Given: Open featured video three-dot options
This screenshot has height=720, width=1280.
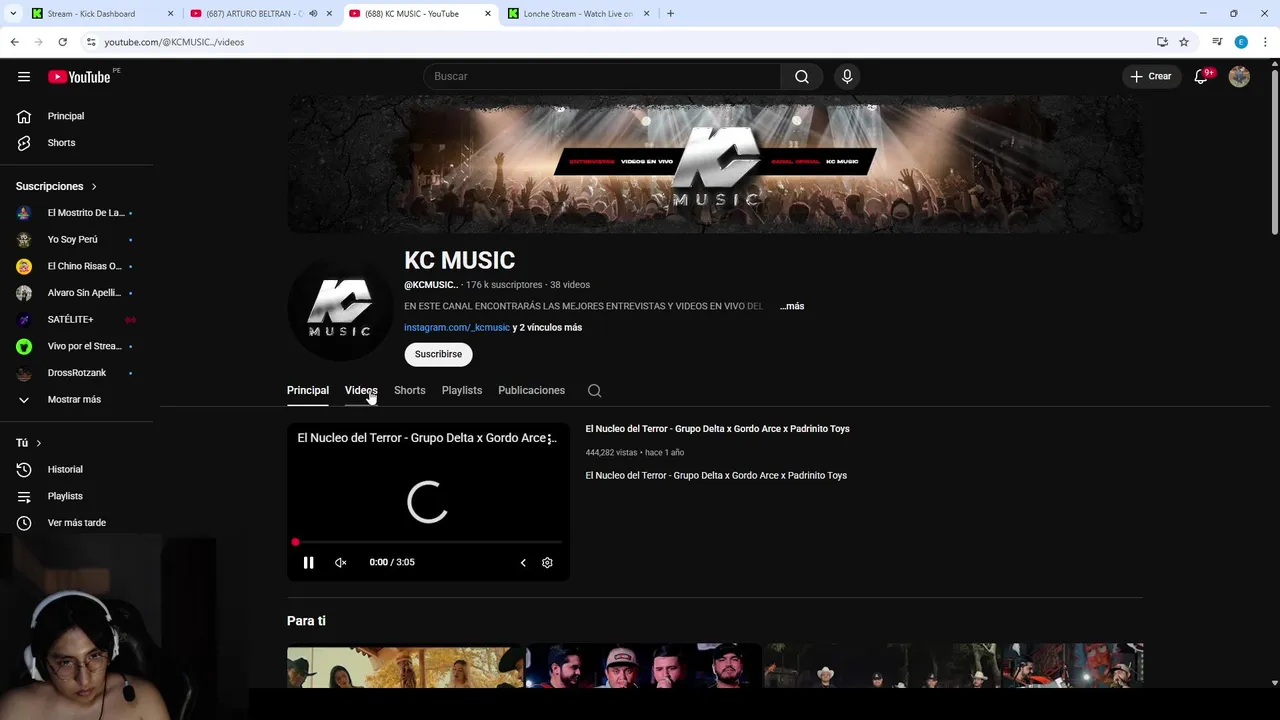Looking at the screenshot, I should pos(550,439).
